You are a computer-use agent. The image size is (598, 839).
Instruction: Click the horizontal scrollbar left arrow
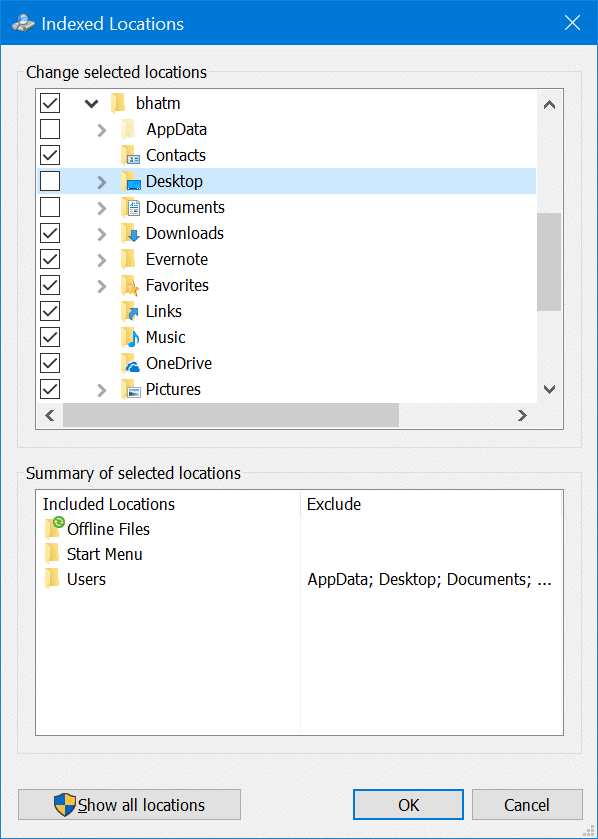pos(50,415)
